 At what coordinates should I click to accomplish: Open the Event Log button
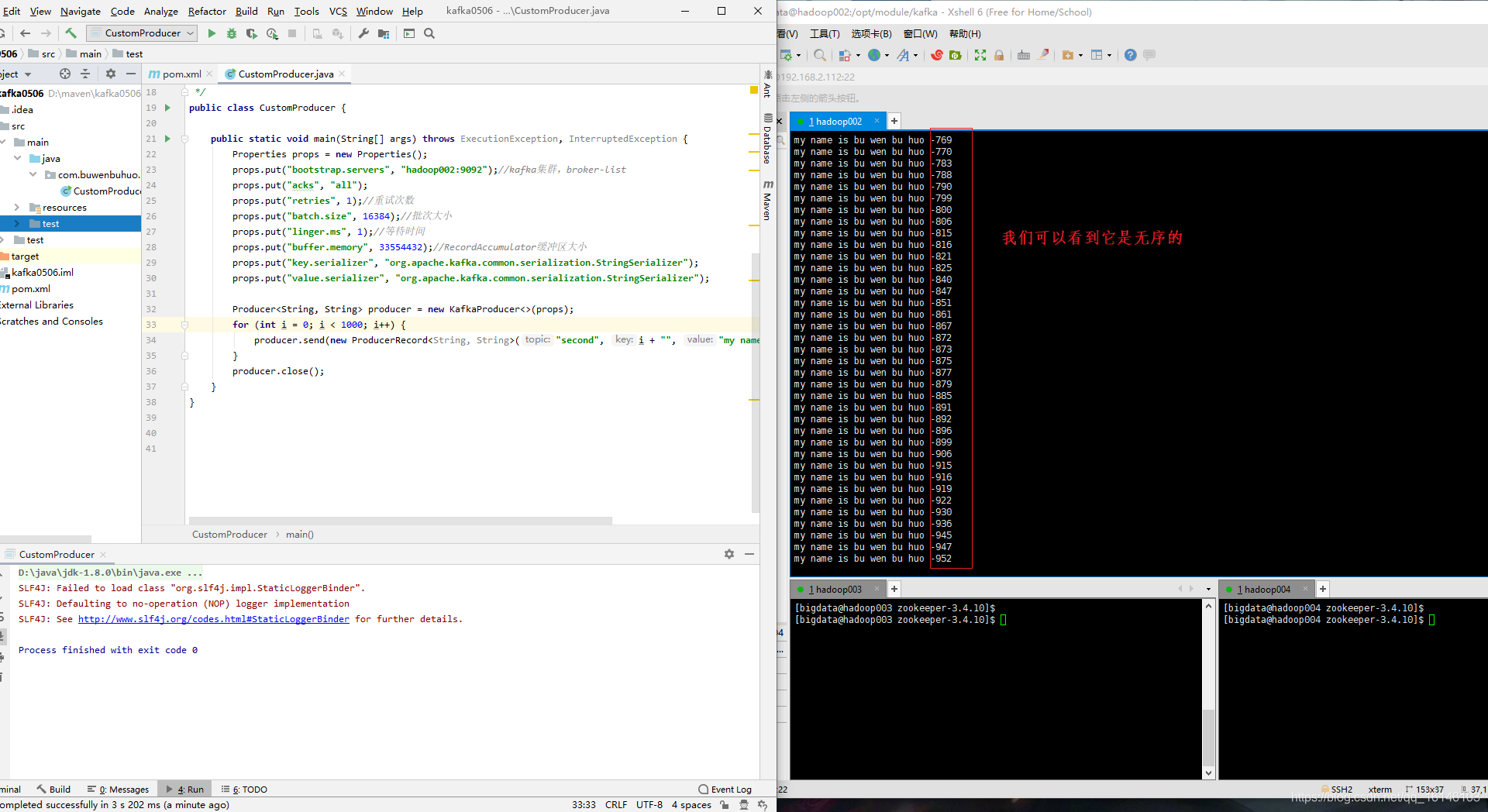725,790
